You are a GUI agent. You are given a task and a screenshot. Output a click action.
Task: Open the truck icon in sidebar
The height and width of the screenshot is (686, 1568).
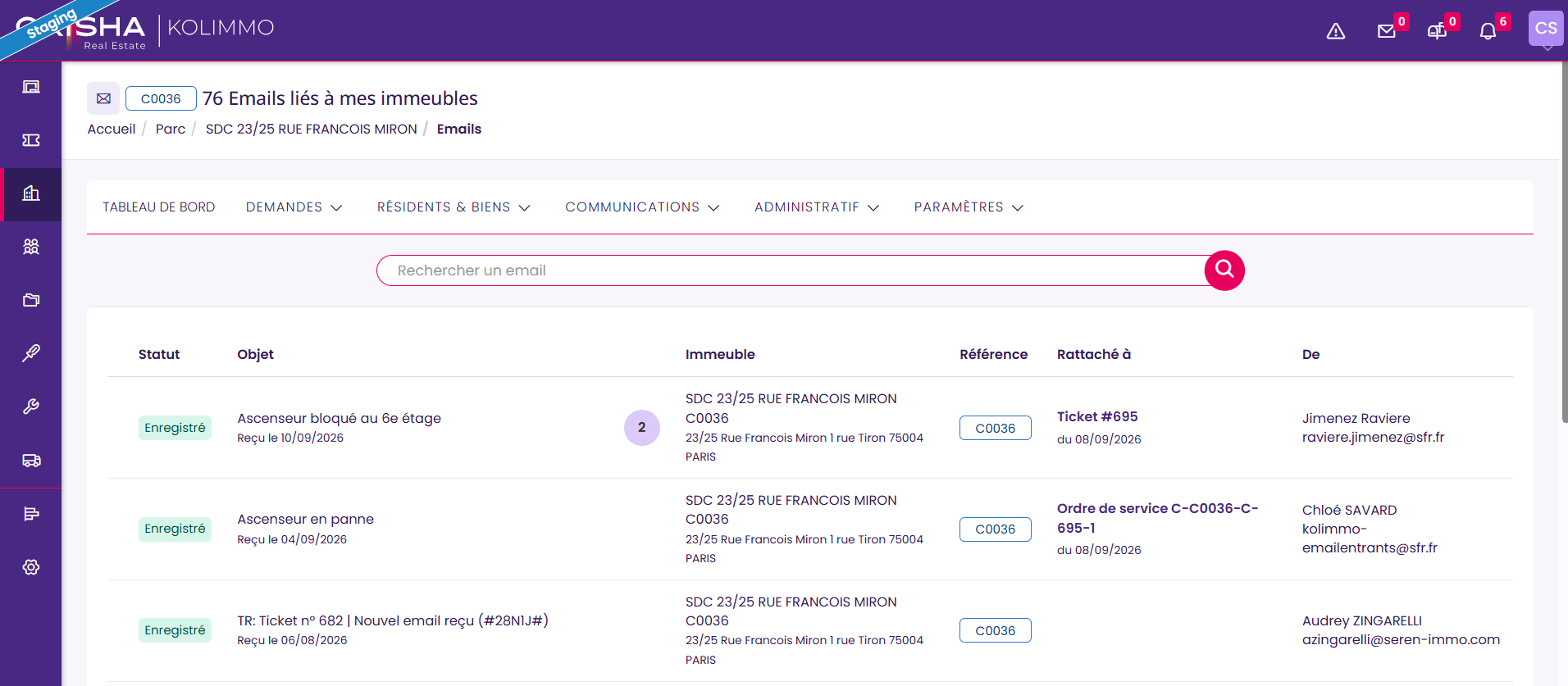click(x=31, y=461)
